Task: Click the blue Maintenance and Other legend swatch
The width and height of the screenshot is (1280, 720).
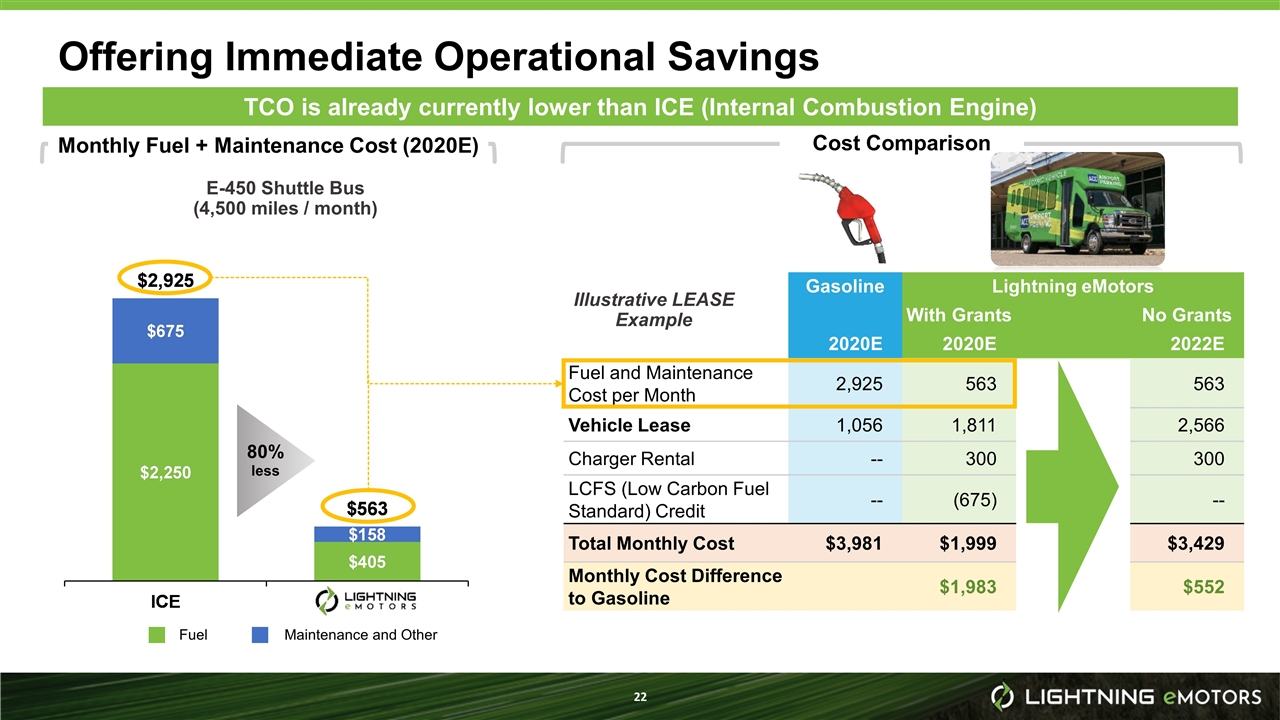Action: [260, 634]
